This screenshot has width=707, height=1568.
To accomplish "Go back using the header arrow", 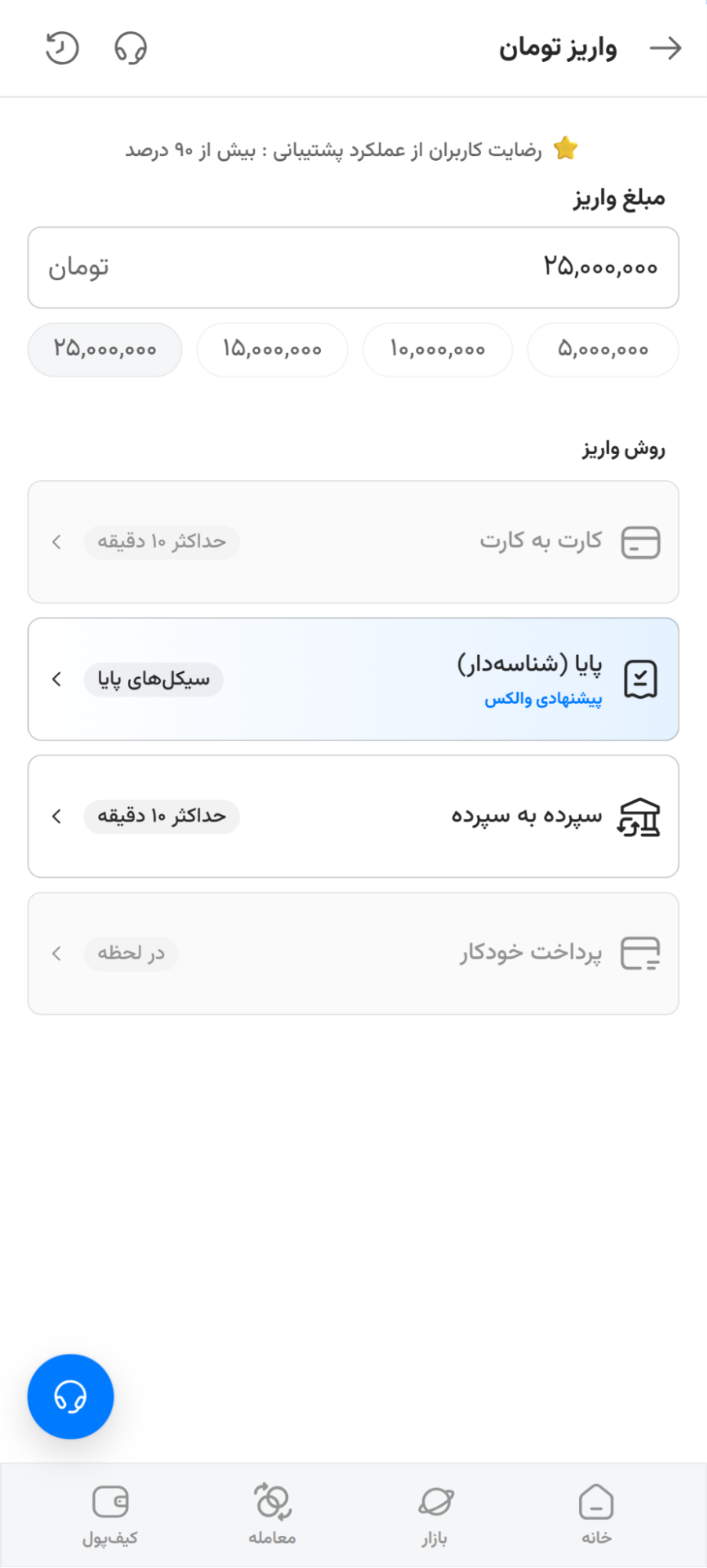I will click(x=665, y=48).
